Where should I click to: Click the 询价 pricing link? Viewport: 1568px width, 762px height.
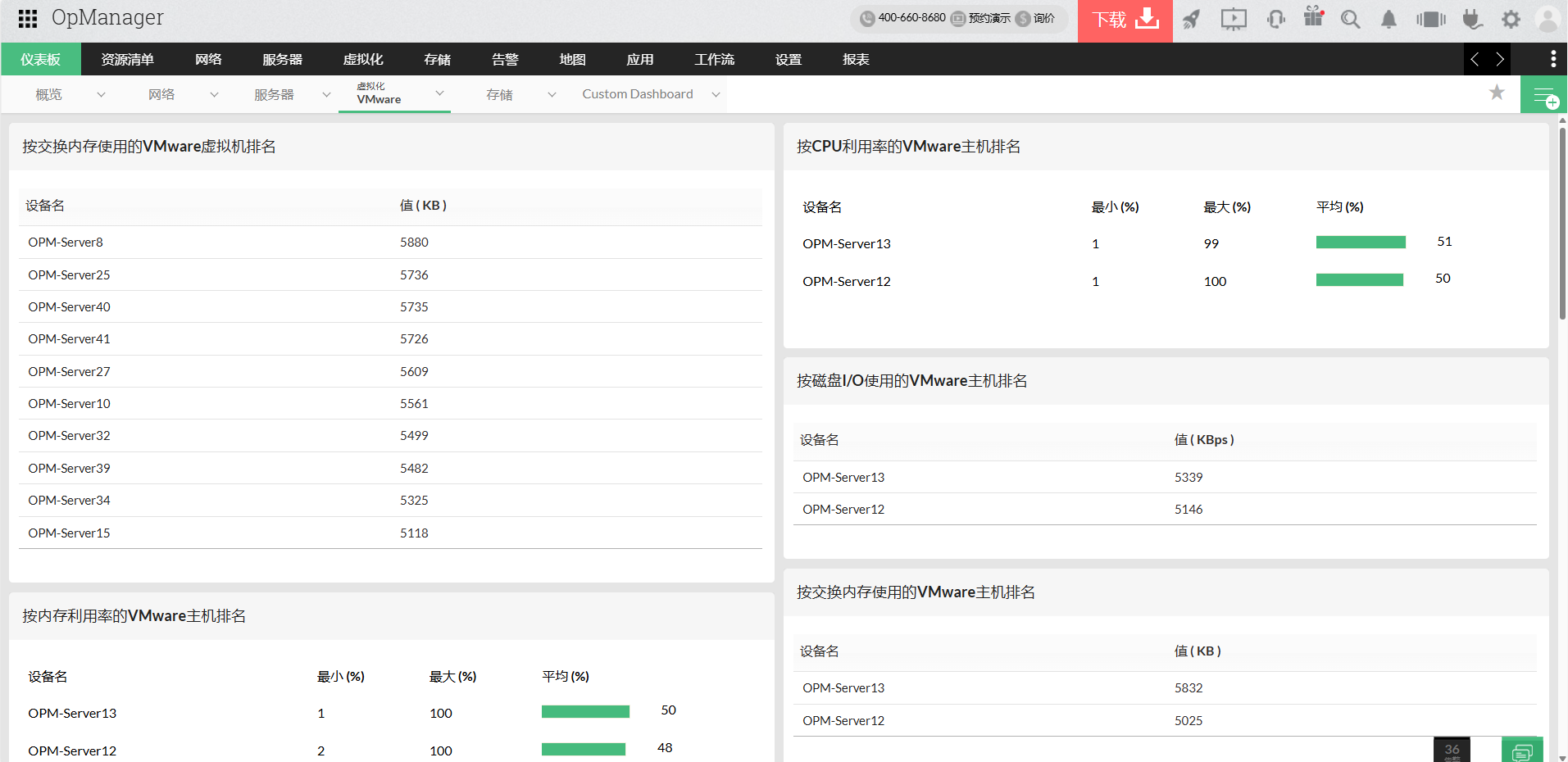(1044, 19)
